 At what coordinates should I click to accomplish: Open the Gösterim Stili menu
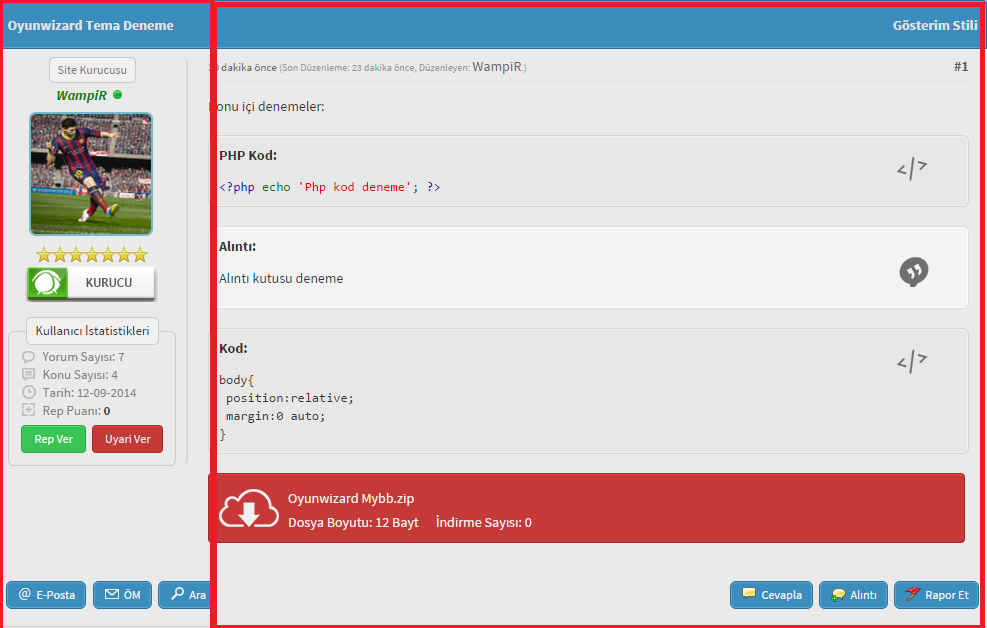pyautogui.click(x=935, y=26)
